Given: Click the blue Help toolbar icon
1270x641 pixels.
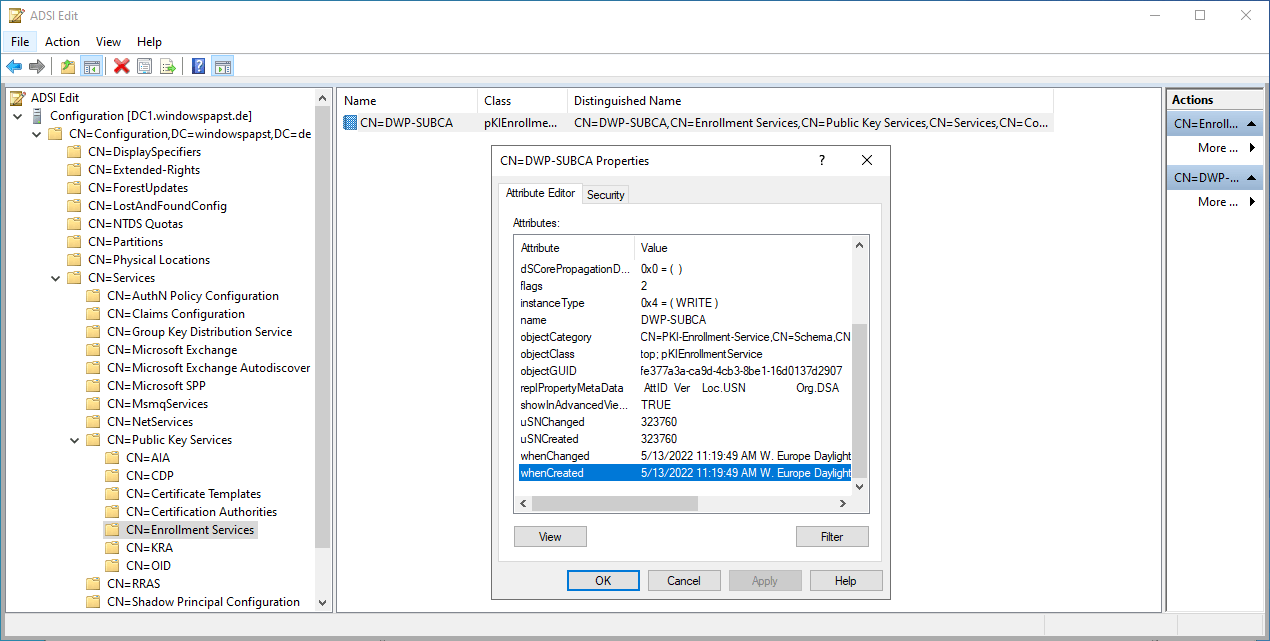Looking at the screenshot, I should pos(199,67).
